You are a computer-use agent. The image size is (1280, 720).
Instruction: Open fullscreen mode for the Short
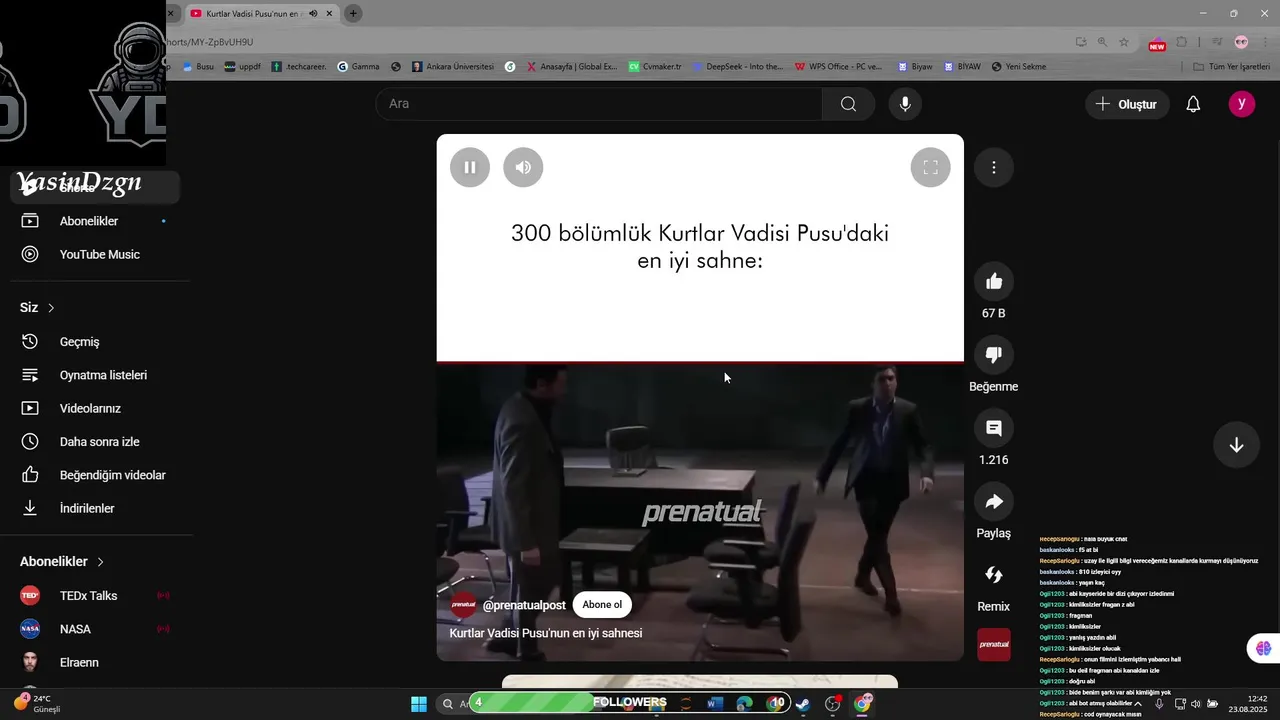coord(930,167)
